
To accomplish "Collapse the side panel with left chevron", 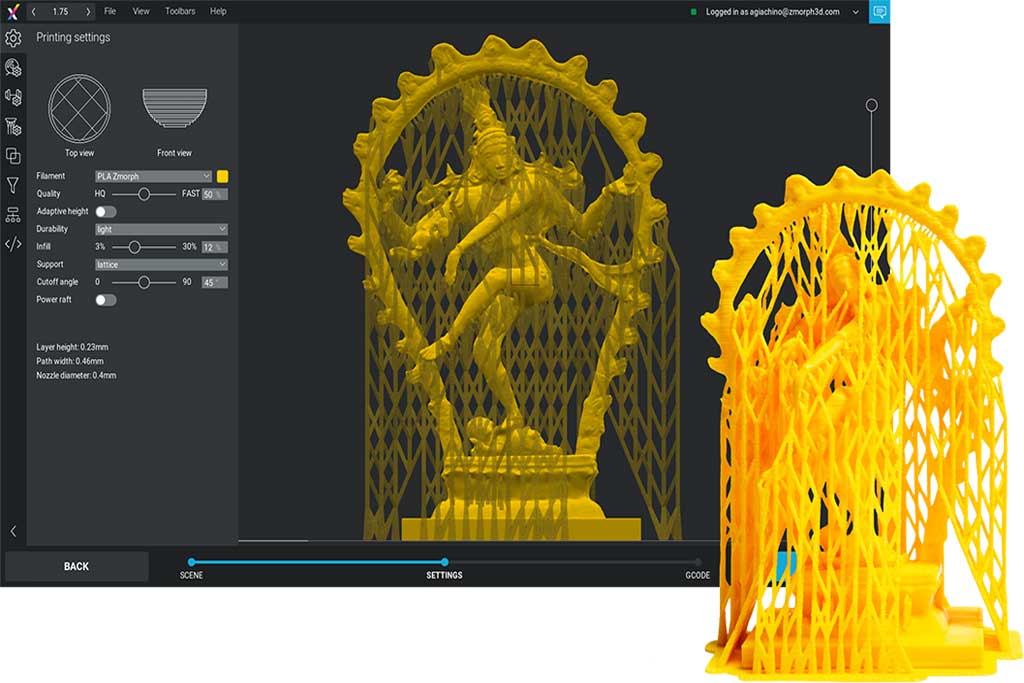I will pyautogui.click(x=13, y=531).
